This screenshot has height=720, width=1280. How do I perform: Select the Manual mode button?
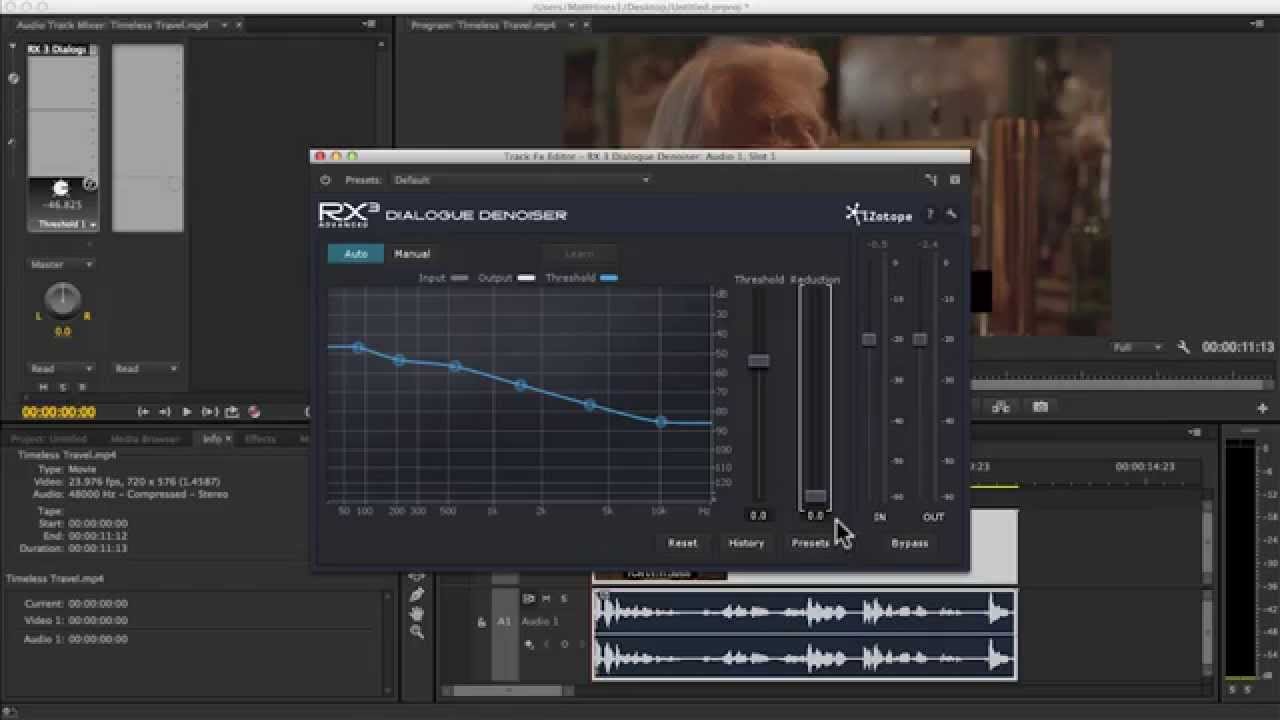click(x=412, y=254)
